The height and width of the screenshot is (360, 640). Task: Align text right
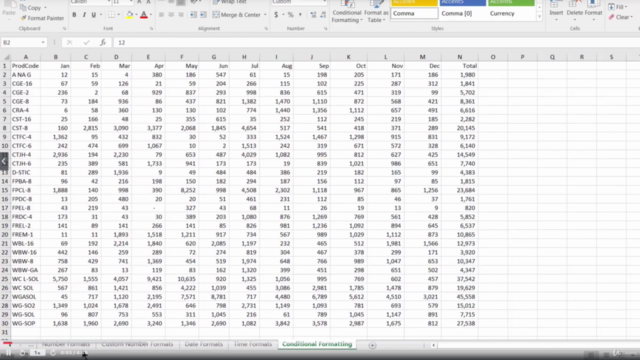coord(181,15)
